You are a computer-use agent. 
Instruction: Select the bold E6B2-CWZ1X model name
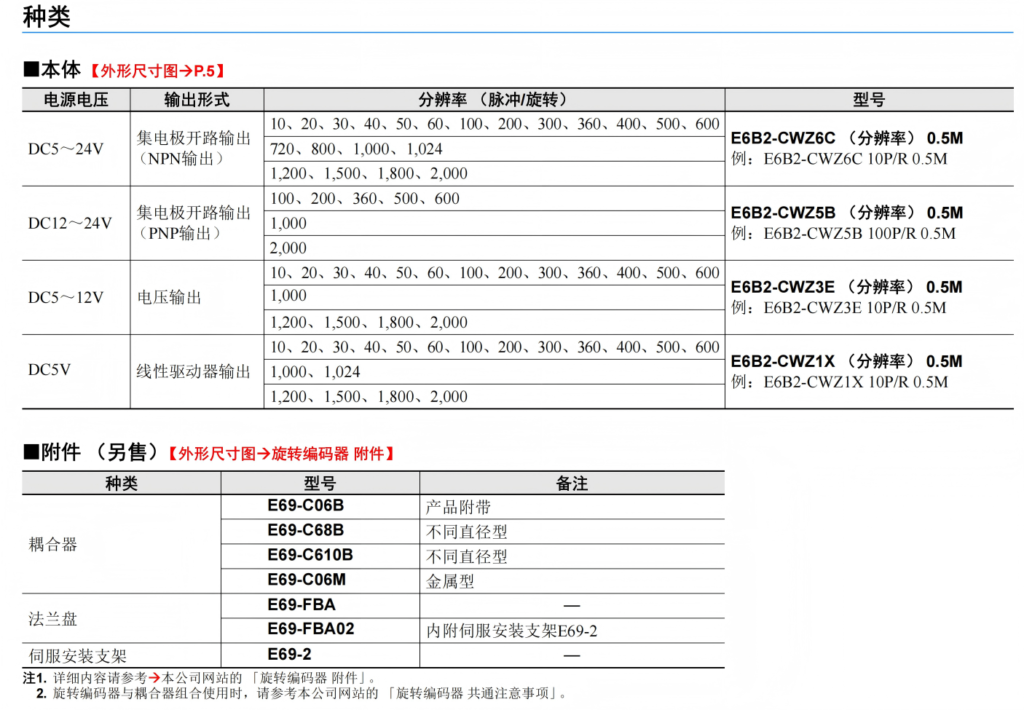click(x=783, y=361)
